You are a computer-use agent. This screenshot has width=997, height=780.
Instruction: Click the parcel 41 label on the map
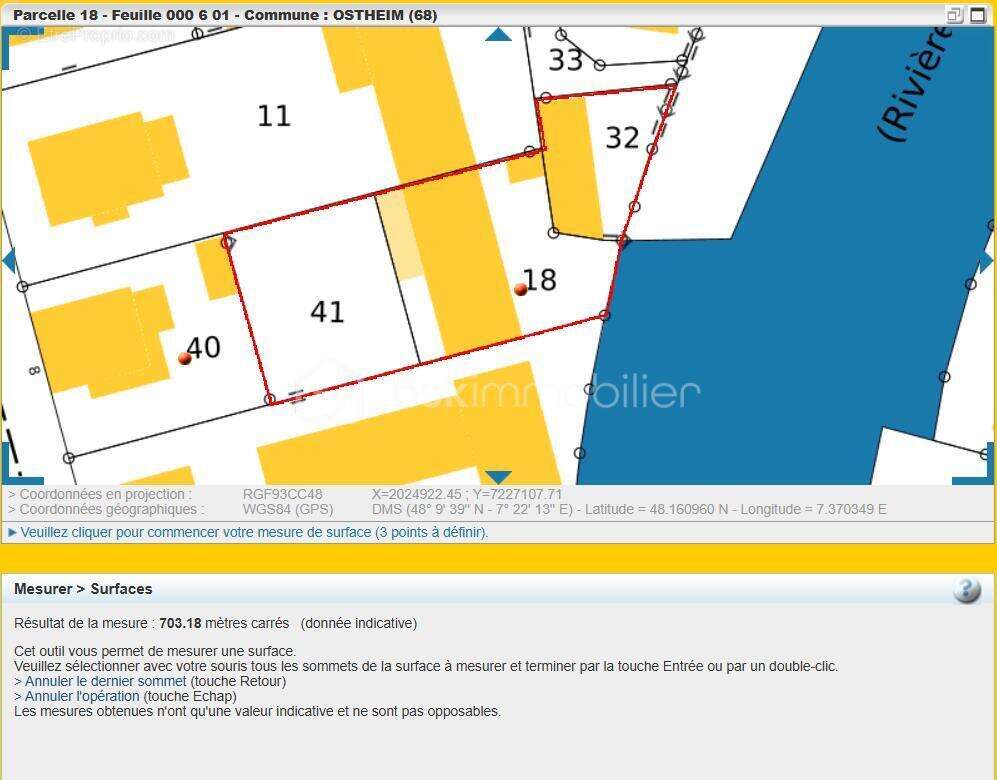coord(327,311)
